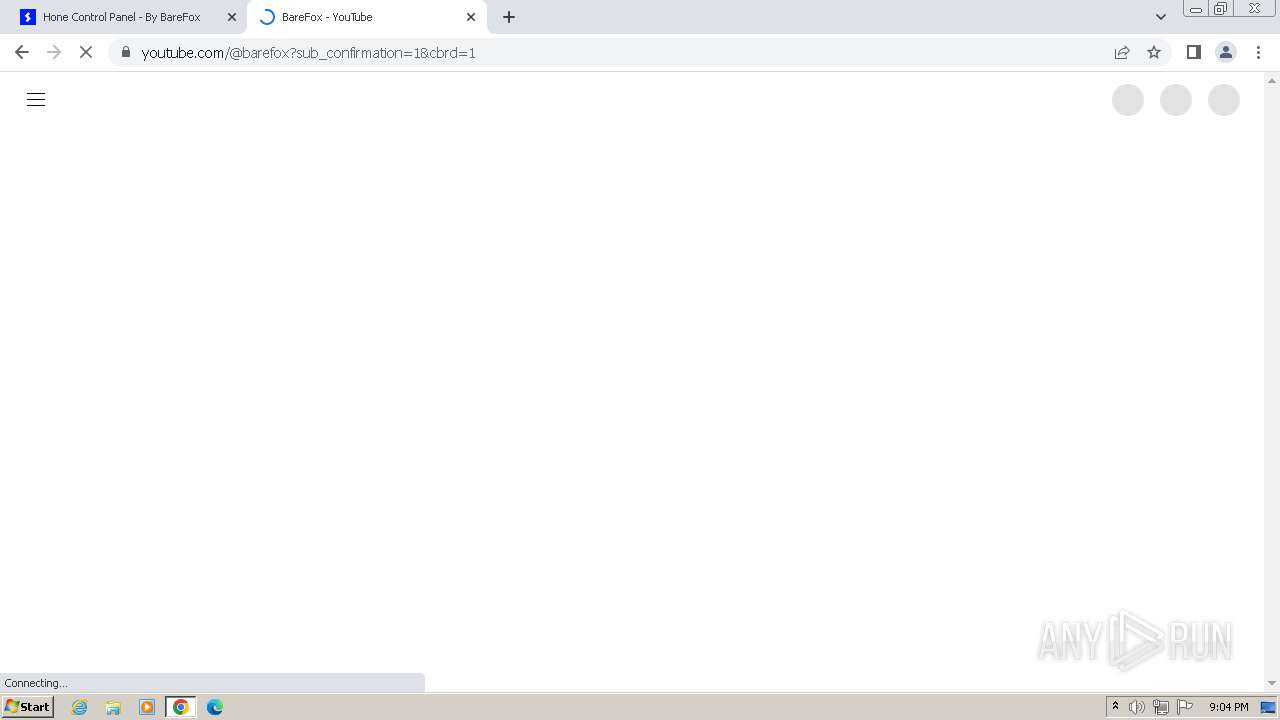Expand the tab search dropdown arrow
Image resolution: width=1280 pixels, height=720 pixels.
point(1161,17)
